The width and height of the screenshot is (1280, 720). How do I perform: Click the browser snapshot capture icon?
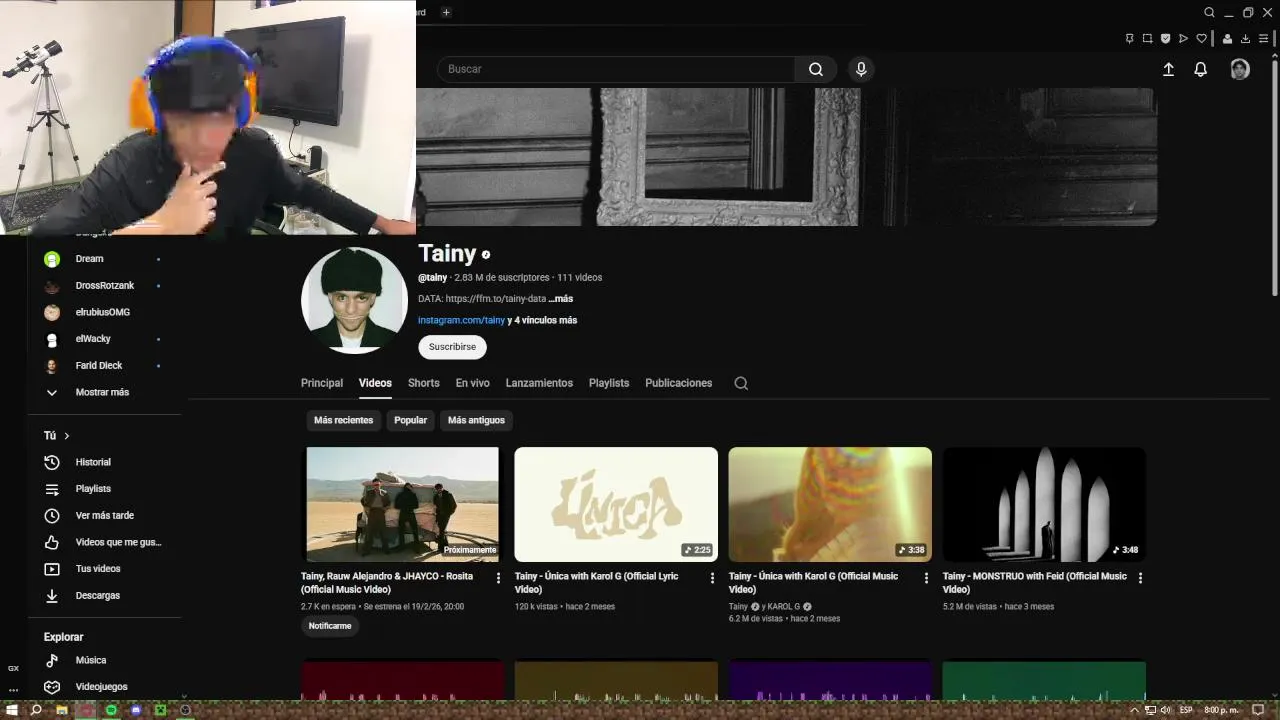[1147, 39]
